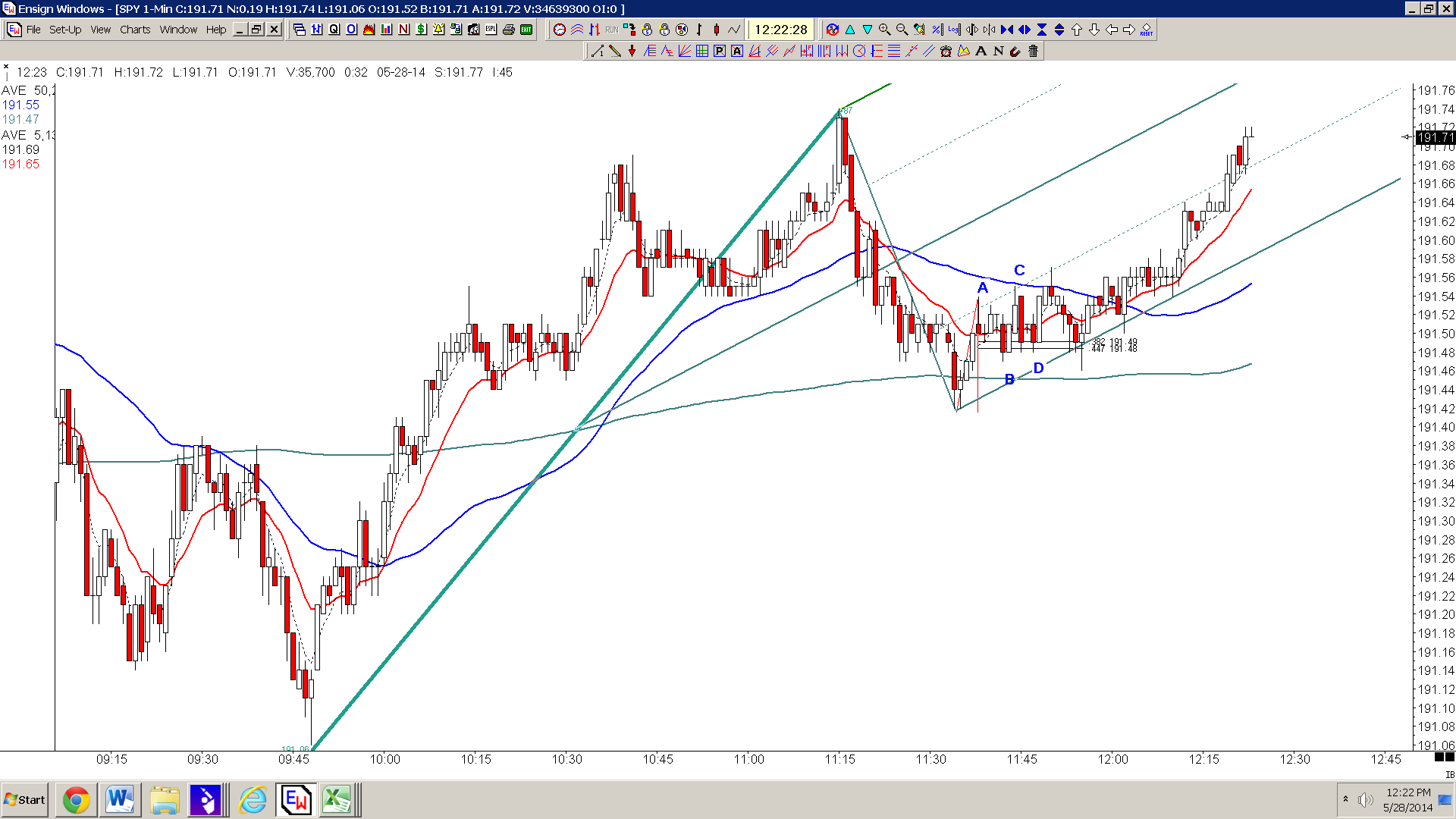Click the Q quote page icon
This screenshot has height=819, width=1456.
(334, 30)
